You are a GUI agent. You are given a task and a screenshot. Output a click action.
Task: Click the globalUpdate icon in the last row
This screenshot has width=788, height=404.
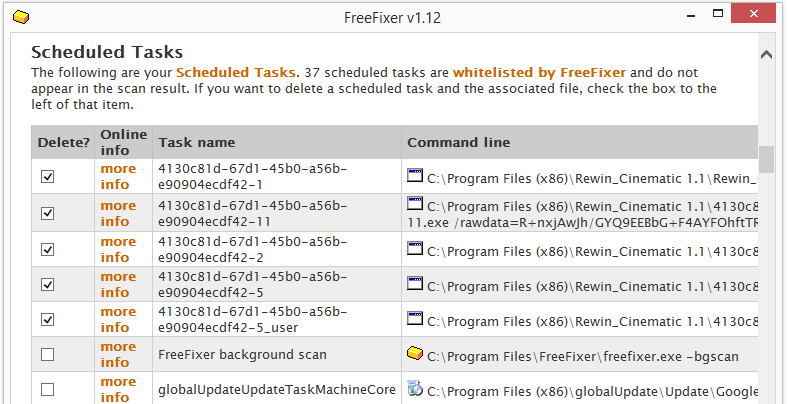pos(415,388)
